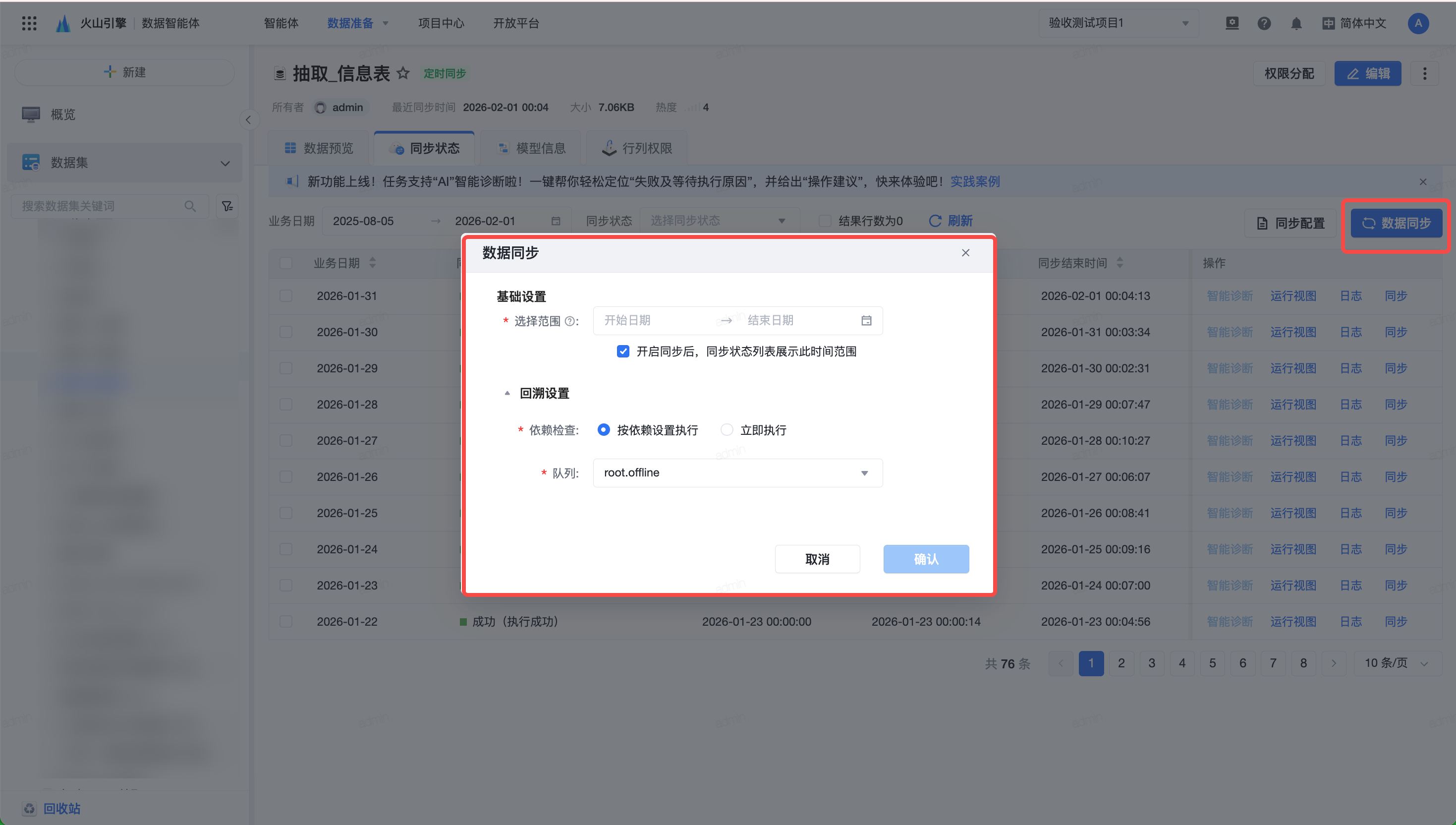The image size is (1456, 825).
Task: Select the 立即执行 radio option
Action: pos(727,430)
